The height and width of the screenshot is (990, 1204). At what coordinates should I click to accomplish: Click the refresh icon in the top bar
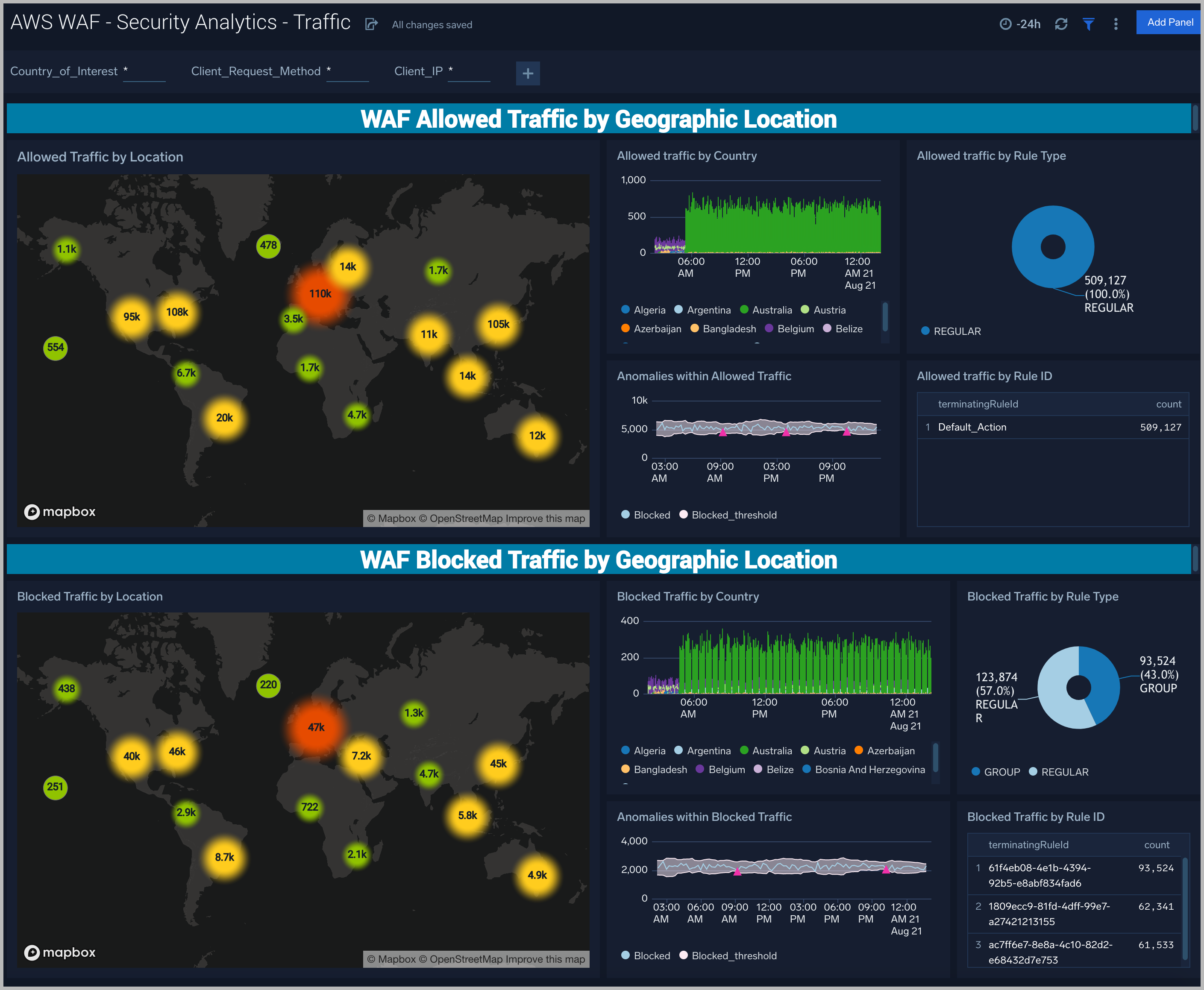tap(1061, 24)
